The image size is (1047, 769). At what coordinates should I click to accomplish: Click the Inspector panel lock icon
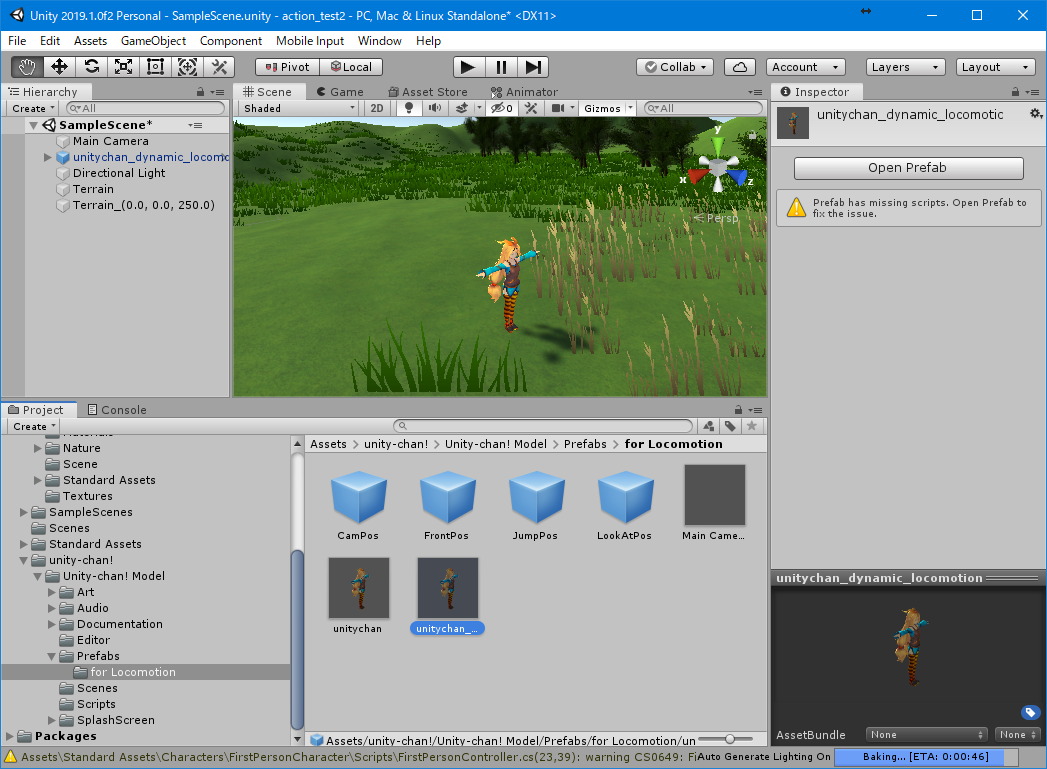[x=1015, y=92]
